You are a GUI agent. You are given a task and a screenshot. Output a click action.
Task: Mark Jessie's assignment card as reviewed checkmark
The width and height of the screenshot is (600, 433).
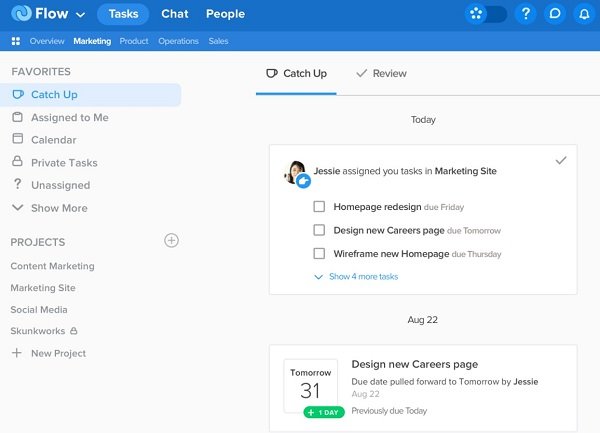[x=561, y=160]
